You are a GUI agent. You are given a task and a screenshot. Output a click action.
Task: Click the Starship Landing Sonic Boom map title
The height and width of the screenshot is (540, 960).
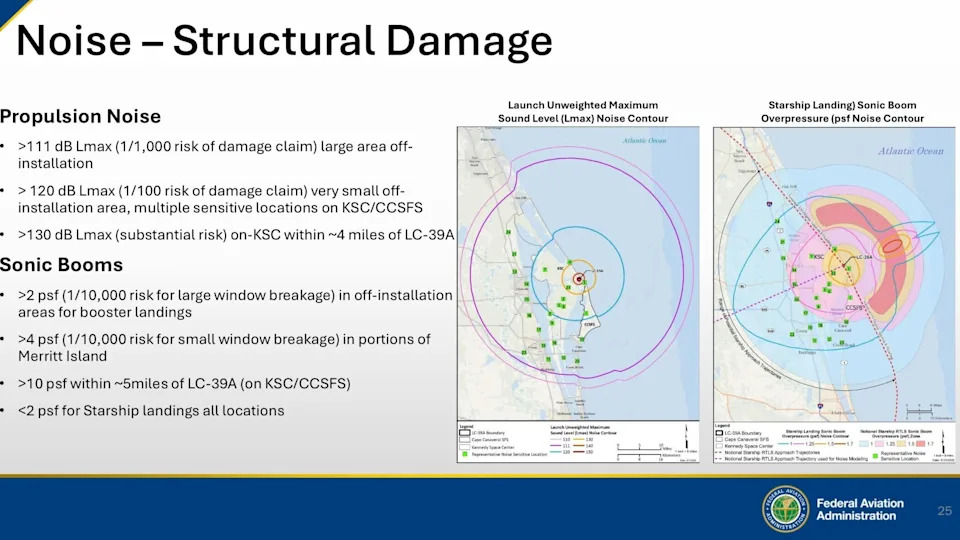pos(842,111)
